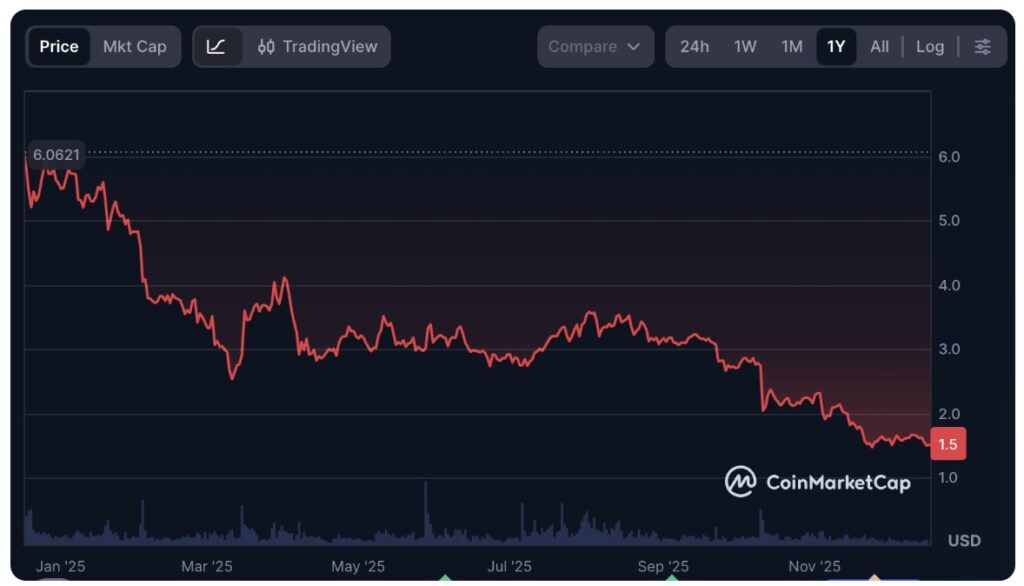Image resolution: width=1024 pixels, height=586 pixels.
Task: Select the Price tab
Action: [59, 47]
